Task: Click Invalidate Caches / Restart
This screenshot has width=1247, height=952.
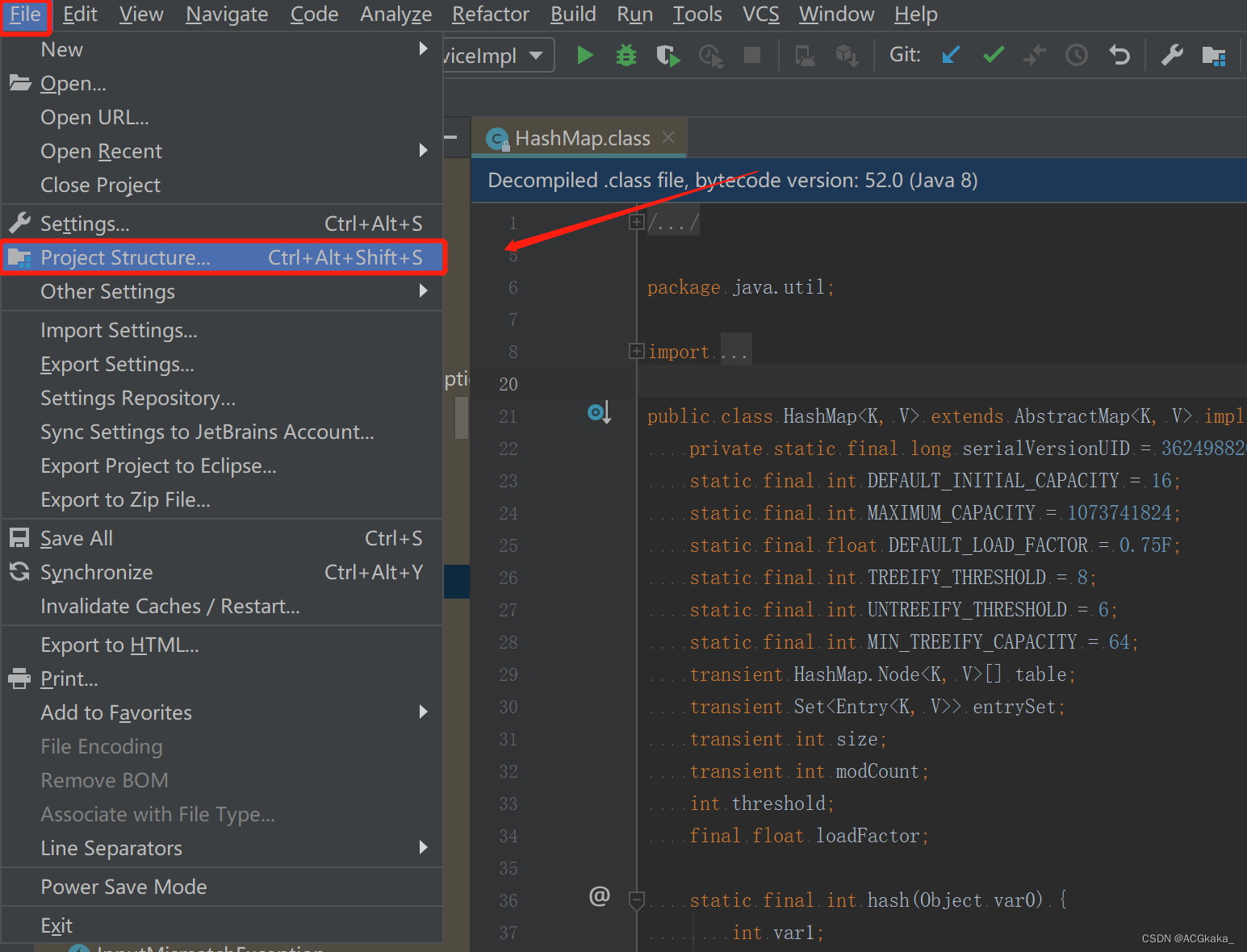Action: [x=169, y=606]
